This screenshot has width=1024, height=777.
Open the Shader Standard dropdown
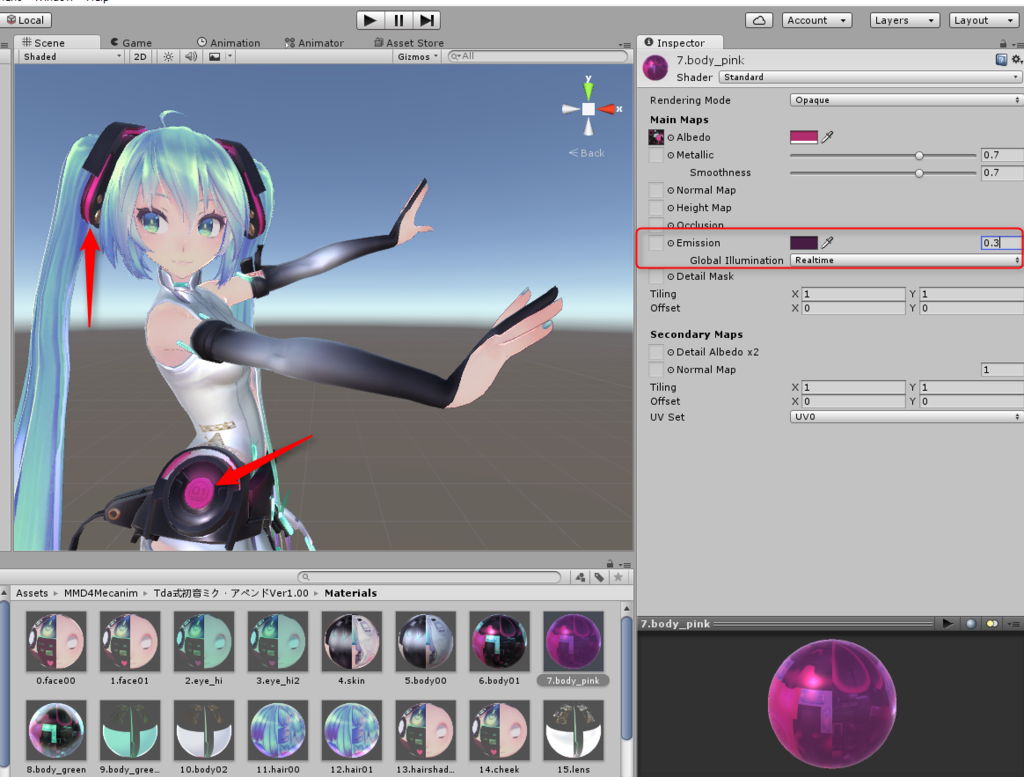pos(869,77)
